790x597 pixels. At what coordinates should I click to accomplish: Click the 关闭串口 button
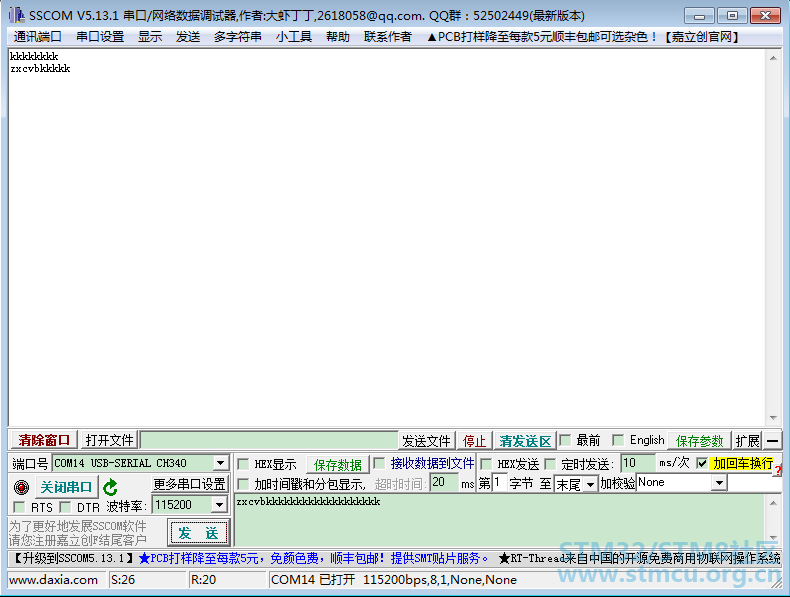tap(65, 487)
